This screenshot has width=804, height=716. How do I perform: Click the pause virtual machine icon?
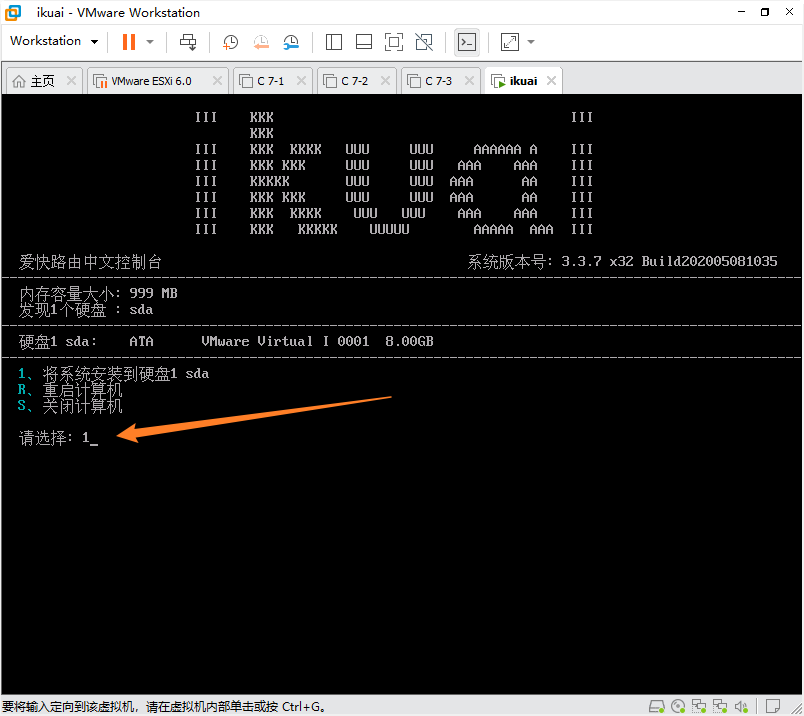128,42
